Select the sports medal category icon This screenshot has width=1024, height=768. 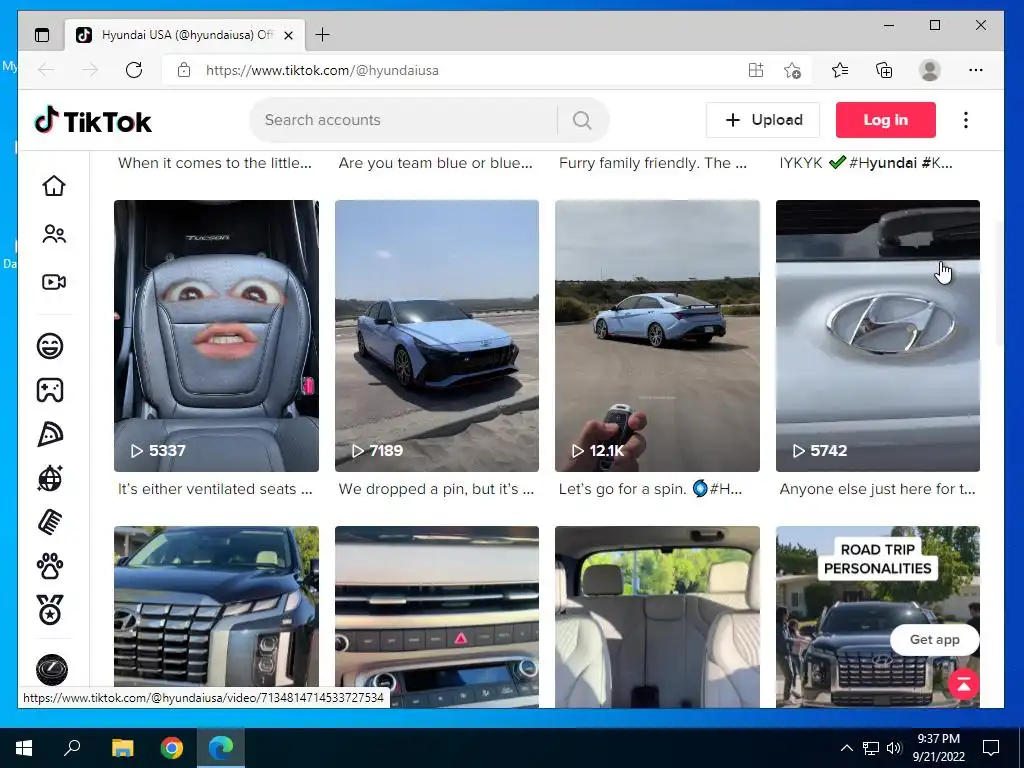click(50, 609)
